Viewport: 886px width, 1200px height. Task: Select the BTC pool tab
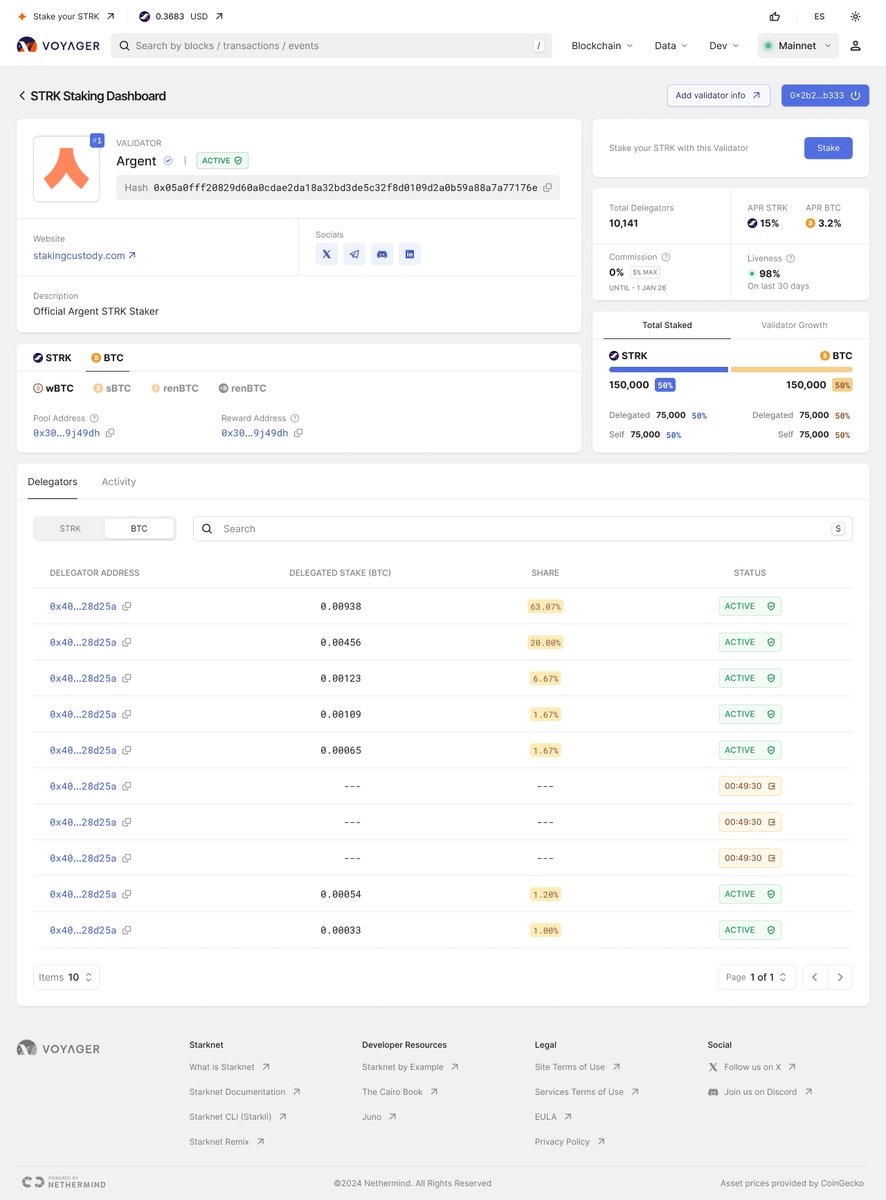pyautogui.click(x=107, y=357)
